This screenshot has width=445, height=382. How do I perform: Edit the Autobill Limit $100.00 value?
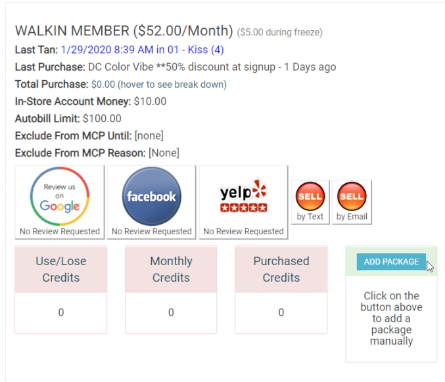pyautogui.click(x=102, y=118)
